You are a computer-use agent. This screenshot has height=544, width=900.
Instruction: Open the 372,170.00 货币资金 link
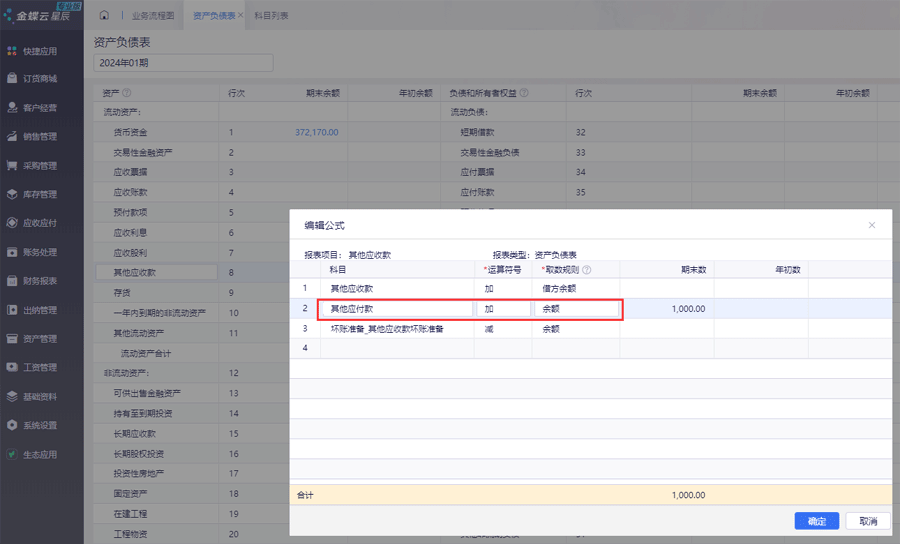point(316,132)
